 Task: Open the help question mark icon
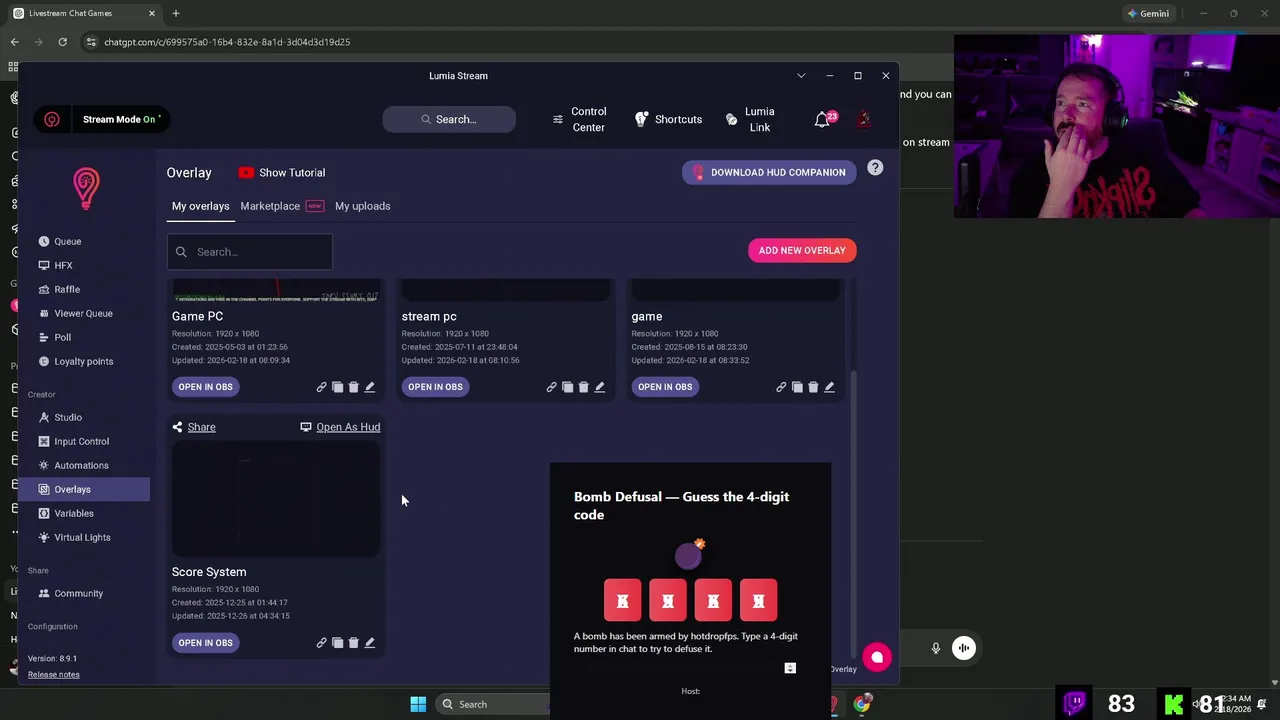[875, 168]
